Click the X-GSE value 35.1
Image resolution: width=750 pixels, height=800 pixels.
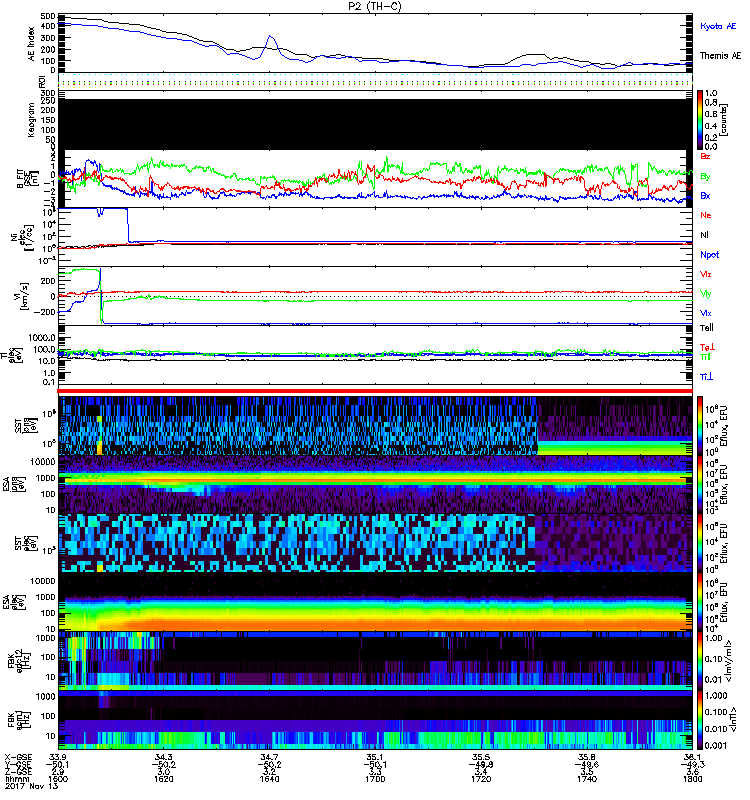(x=375, y=757)
